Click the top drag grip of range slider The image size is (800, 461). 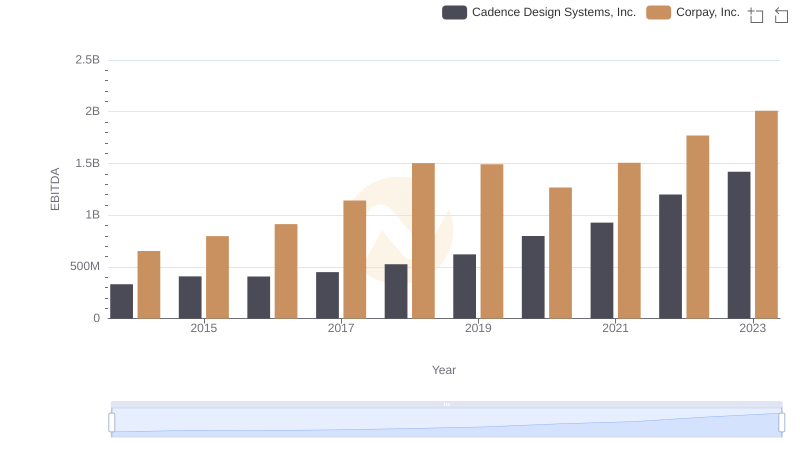tap(446, 404)
